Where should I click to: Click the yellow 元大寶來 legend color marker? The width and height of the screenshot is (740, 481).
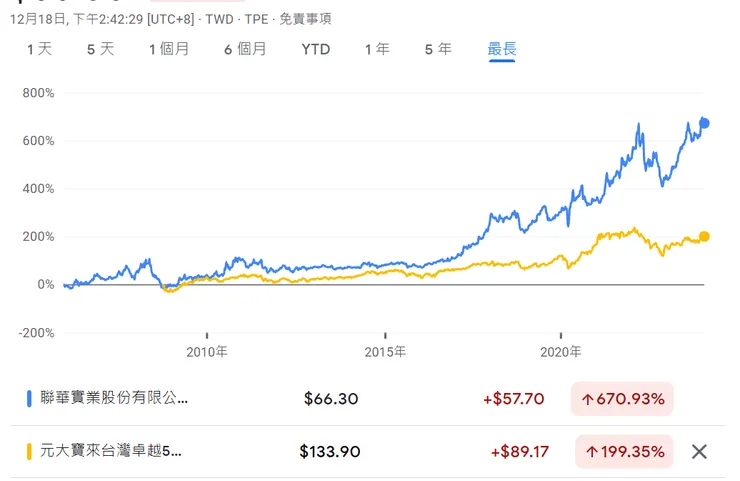pos(29,451)
